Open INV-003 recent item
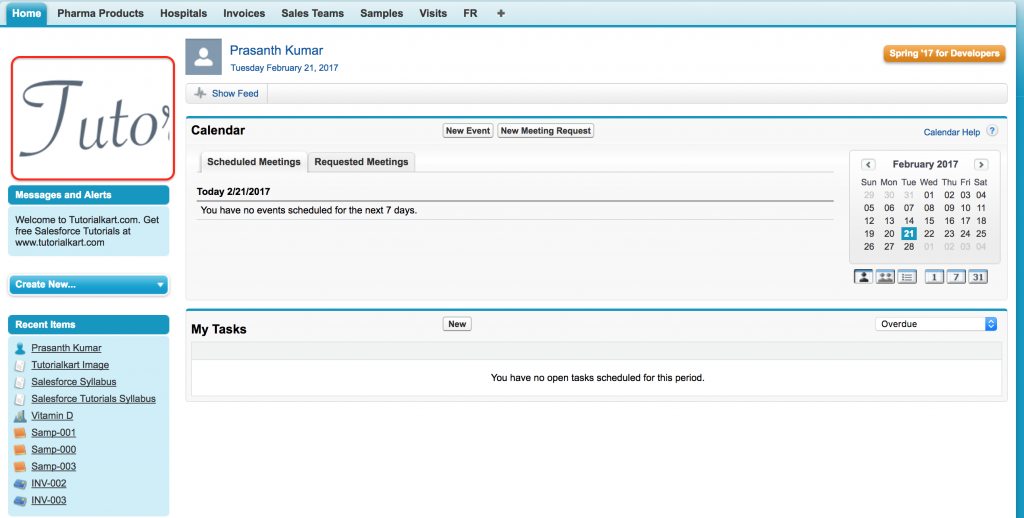The height and width of the screenshot is (518, 1024). (49, 501)
